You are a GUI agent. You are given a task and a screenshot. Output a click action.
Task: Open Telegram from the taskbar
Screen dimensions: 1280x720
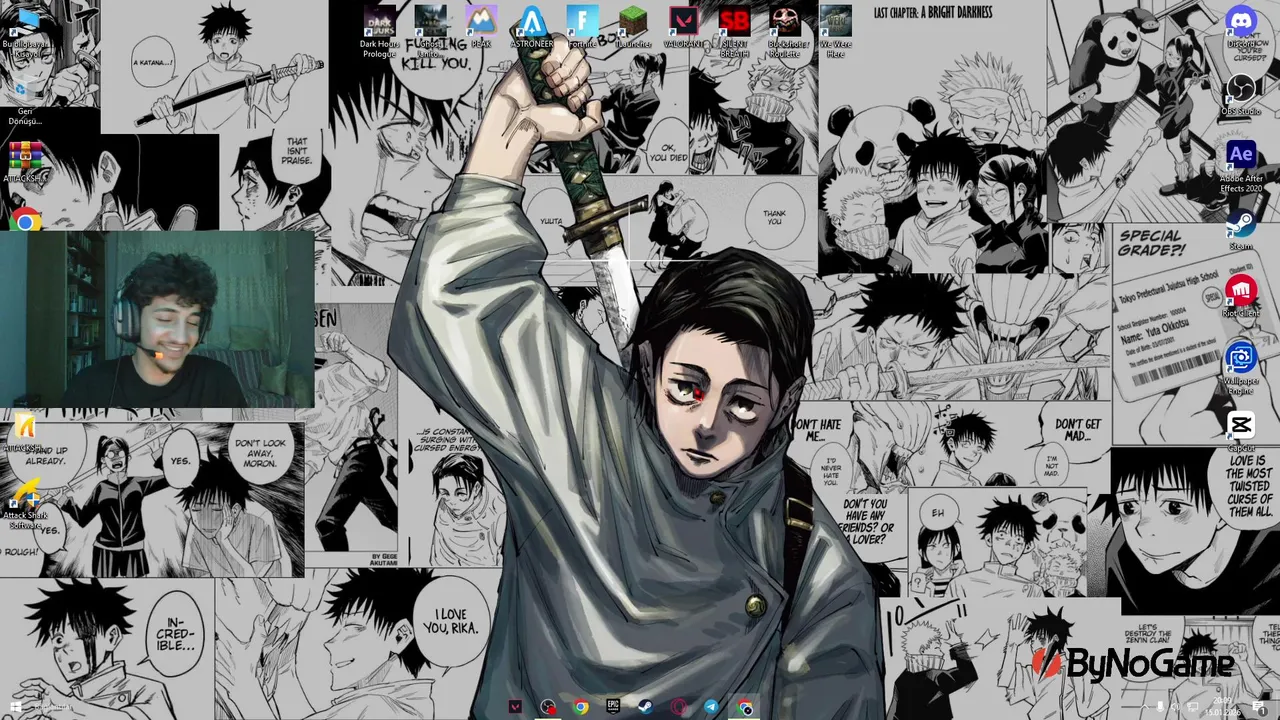(711, 707)
